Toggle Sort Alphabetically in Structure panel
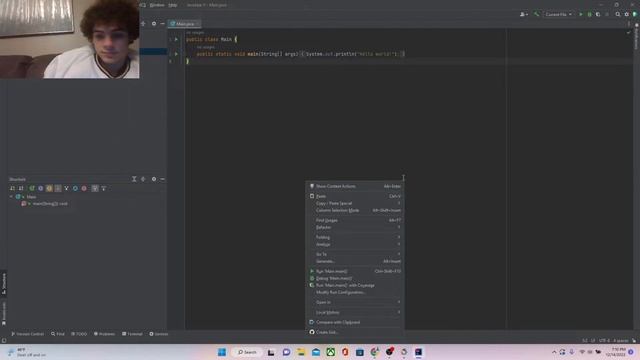The width and height of the screenshot is (640, 360). (x=21, y=188)
